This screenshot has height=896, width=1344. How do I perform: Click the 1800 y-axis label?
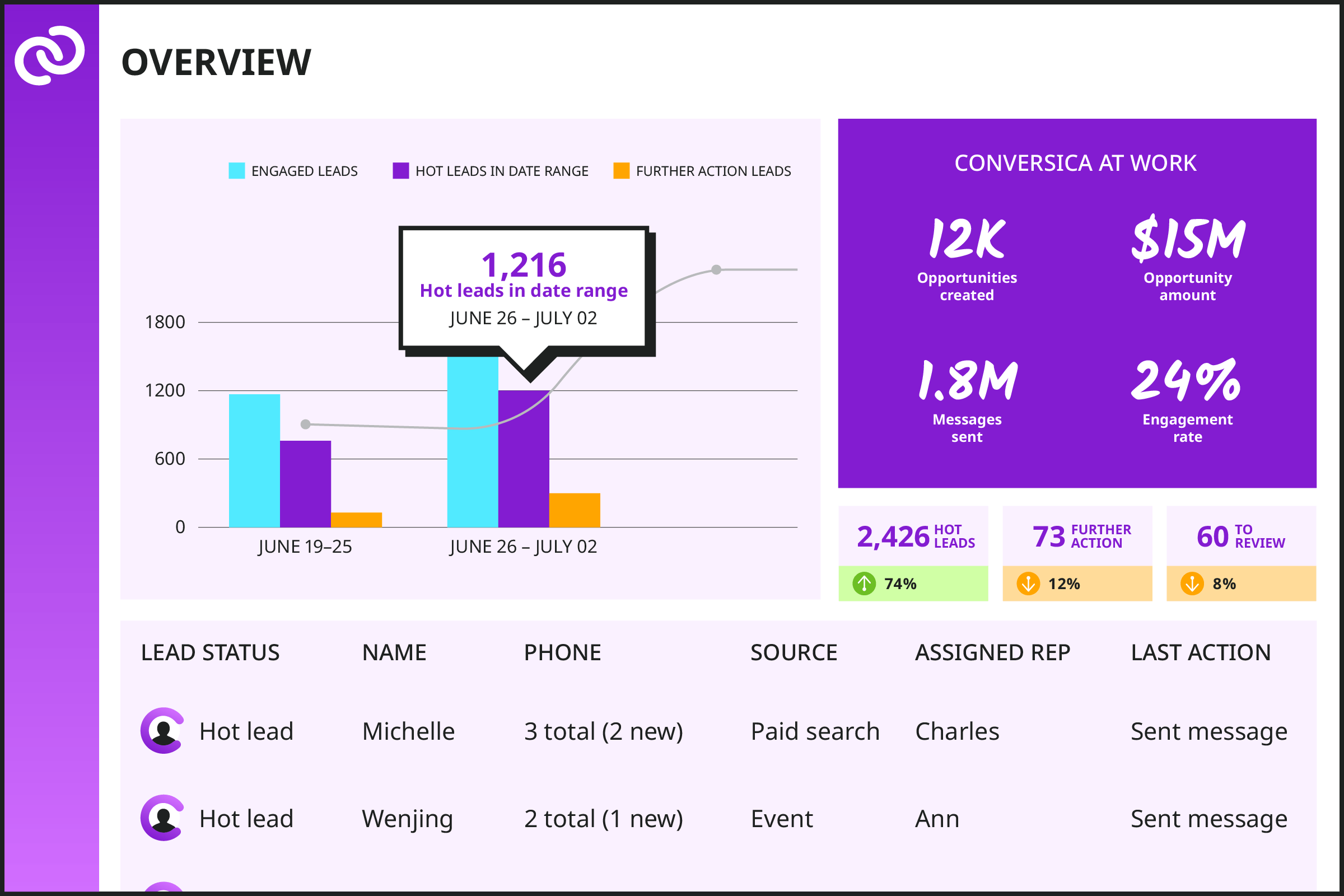tap(165, 323)
